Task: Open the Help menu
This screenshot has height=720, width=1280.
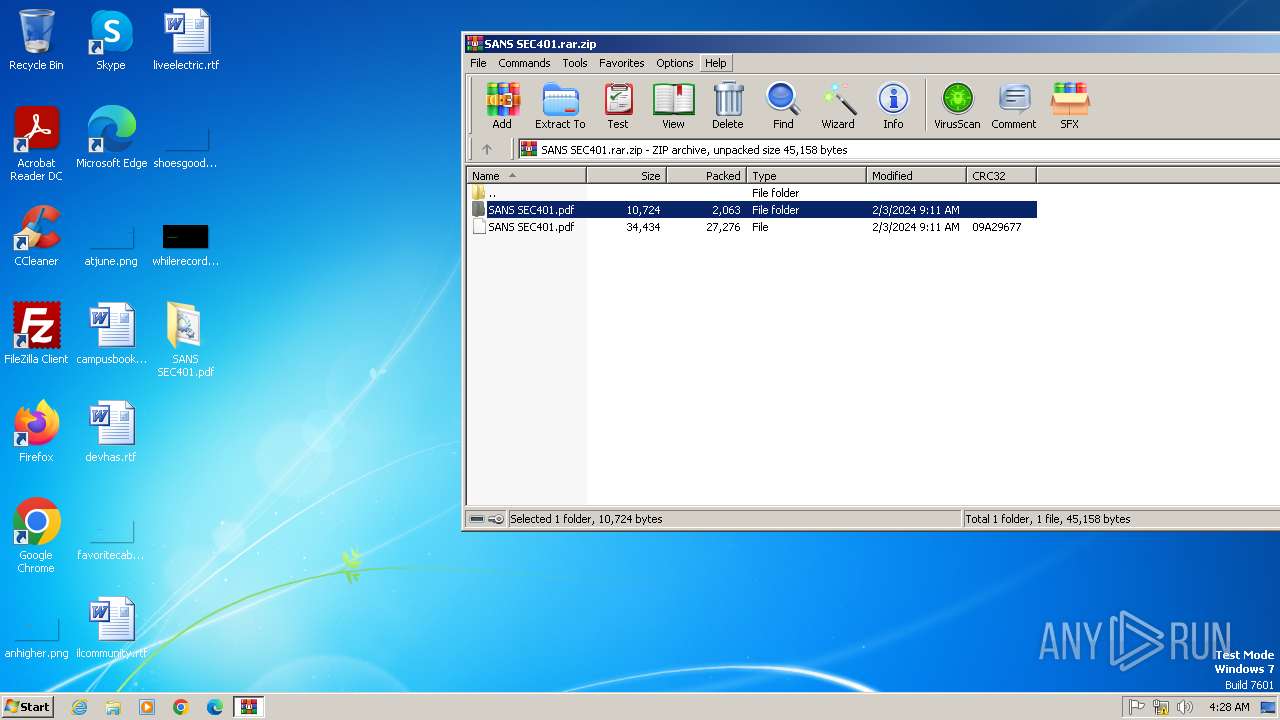Action: [x=716, y=63]
